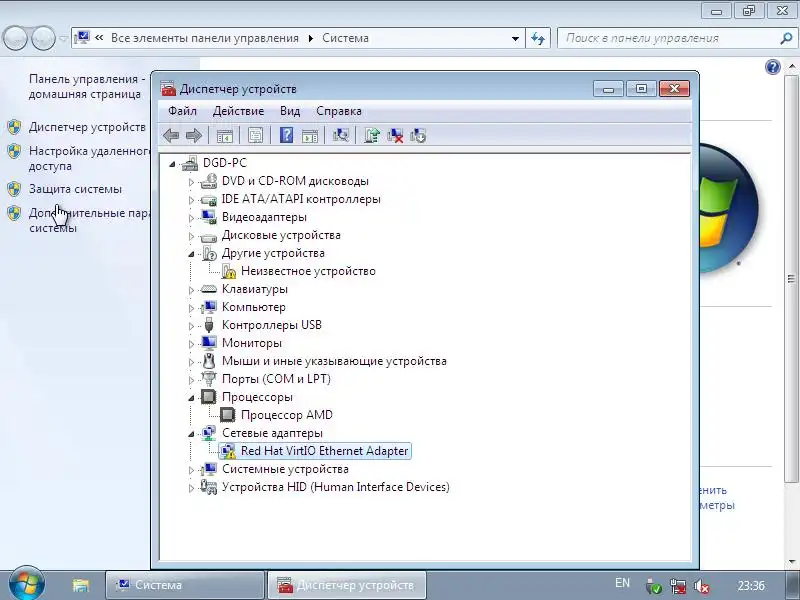This screenshot has width=800, height=600.
Task: Click the Control Panel icon in the address bar
Action: point(81,38)
